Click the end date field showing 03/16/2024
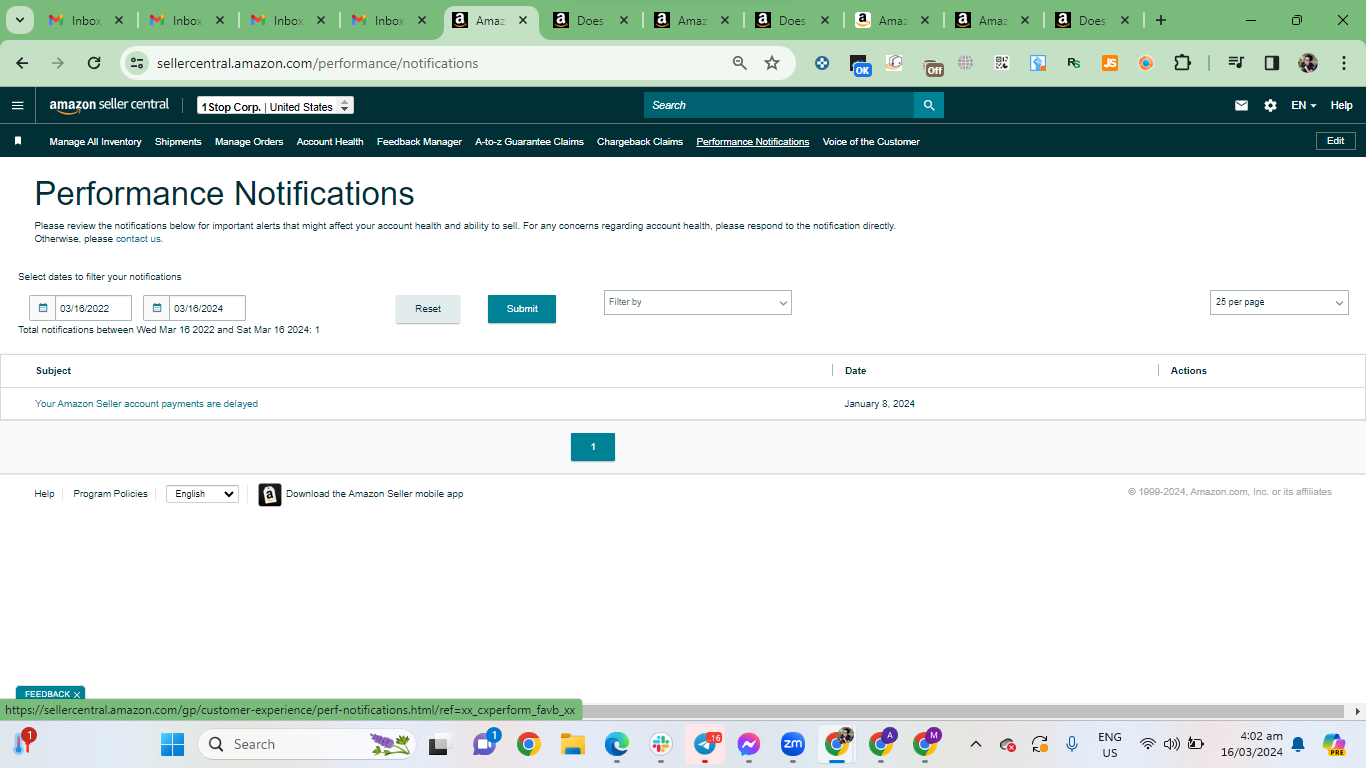Image resolution: width=1366 pixels, height=768 pixels. tap(207, 308)
